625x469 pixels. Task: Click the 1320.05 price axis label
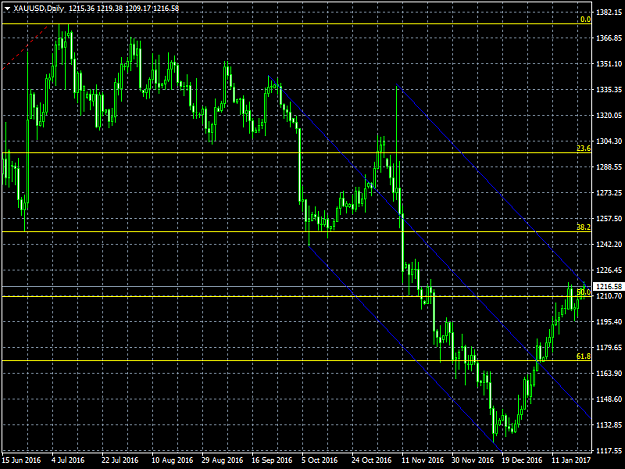[x=609, y=116]
